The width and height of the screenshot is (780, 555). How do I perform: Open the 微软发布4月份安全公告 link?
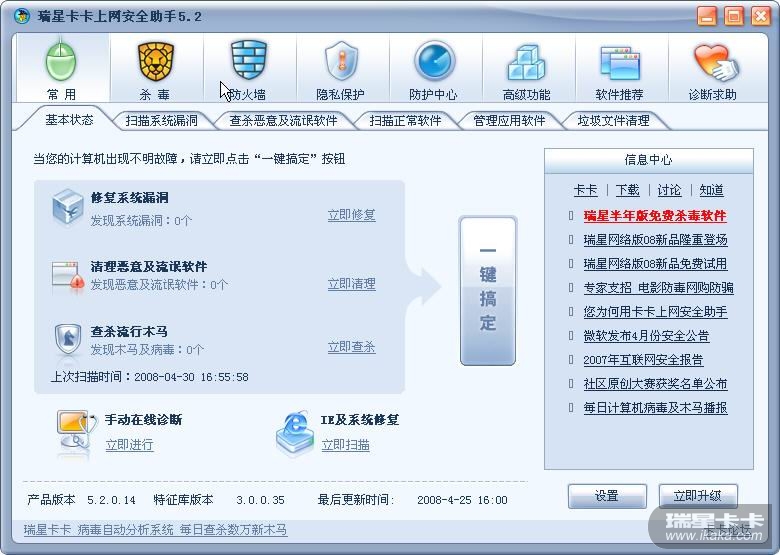pos(646,336)
